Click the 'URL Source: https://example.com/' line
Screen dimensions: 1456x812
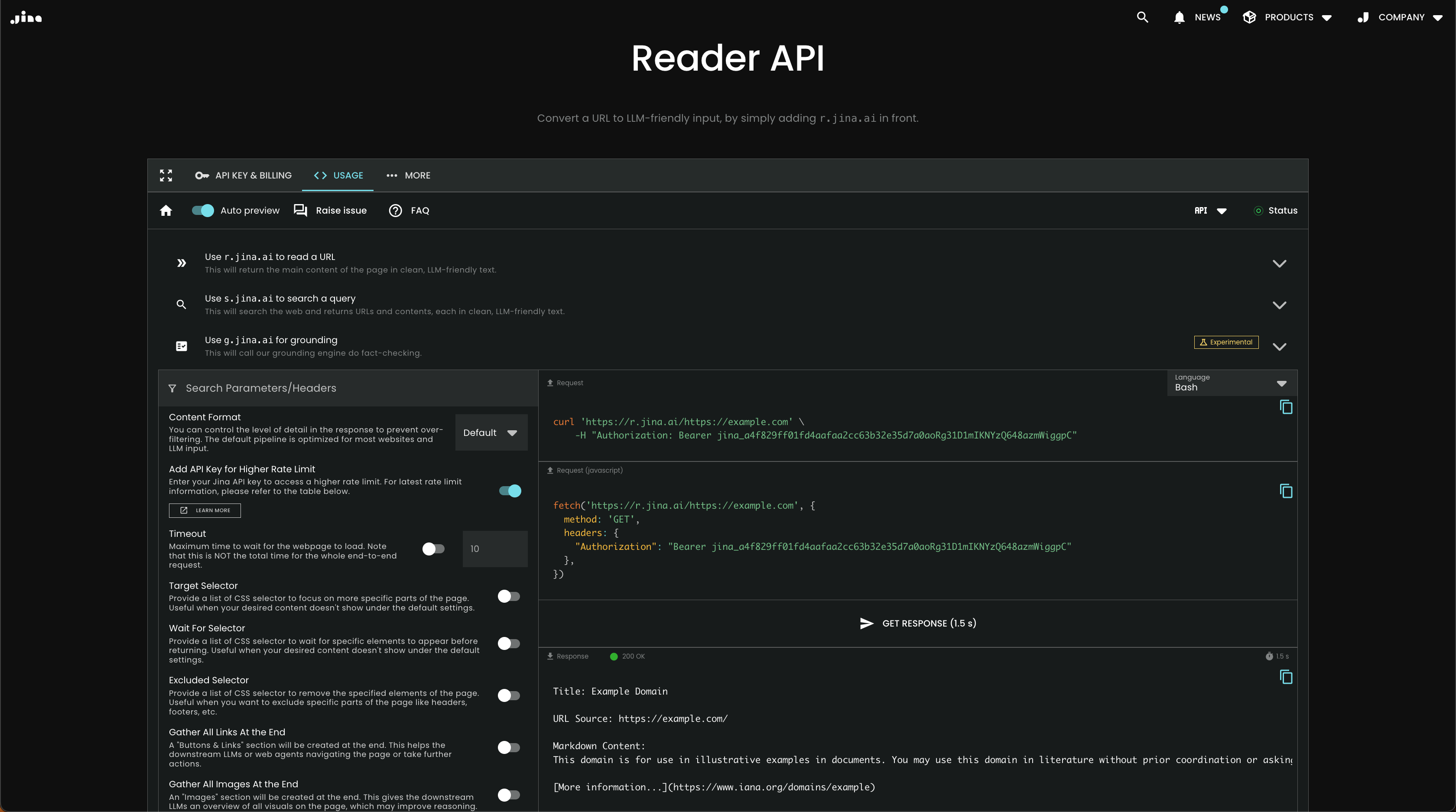[640, 719]
